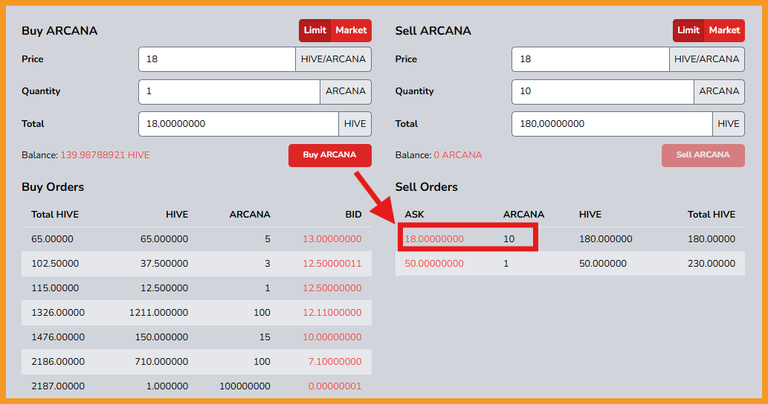Click the red Buy ARCANA button
Screen dimensions: 768x404
pos(330,155)
